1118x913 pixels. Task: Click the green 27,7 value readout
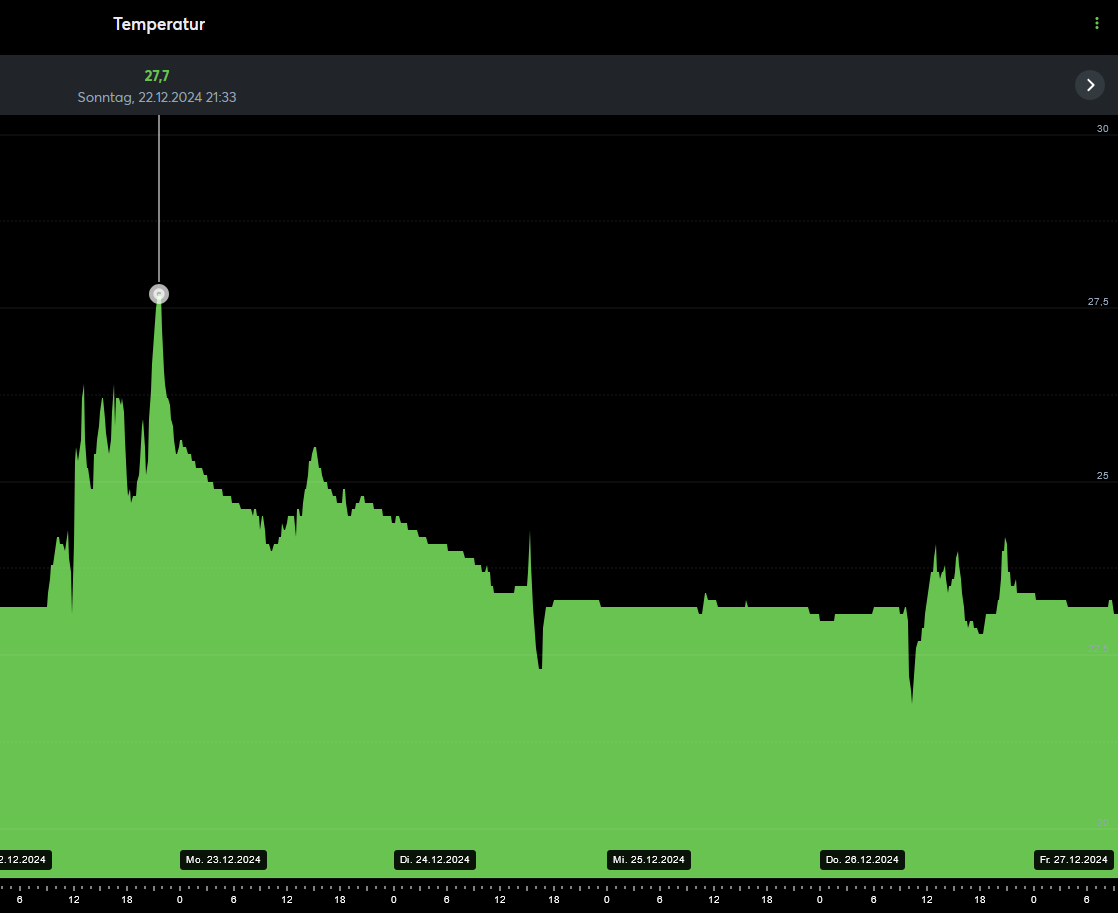[x=157, y=76]
